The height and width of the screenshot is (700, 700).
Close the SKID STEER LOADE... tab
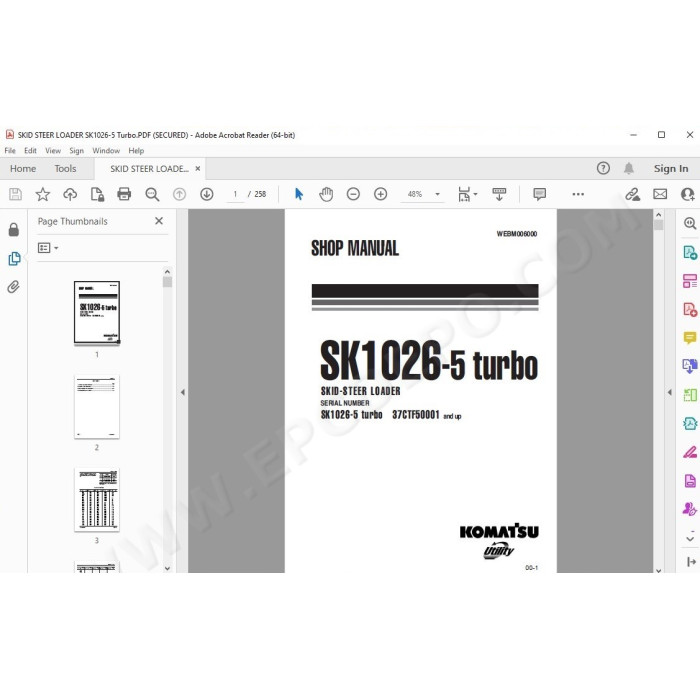click(x=197, y=169)
